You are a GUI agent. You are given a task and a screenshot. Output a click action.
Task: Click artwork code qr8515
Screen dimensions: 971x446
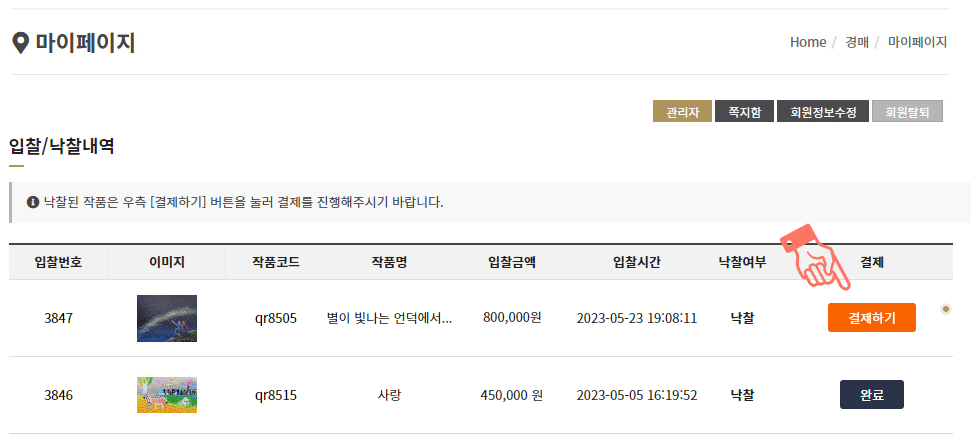276,395
